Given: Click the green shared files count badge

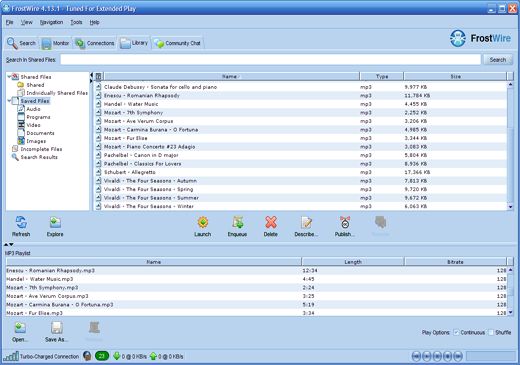Looking at the screenshot, I should click(x=102, y=356).
